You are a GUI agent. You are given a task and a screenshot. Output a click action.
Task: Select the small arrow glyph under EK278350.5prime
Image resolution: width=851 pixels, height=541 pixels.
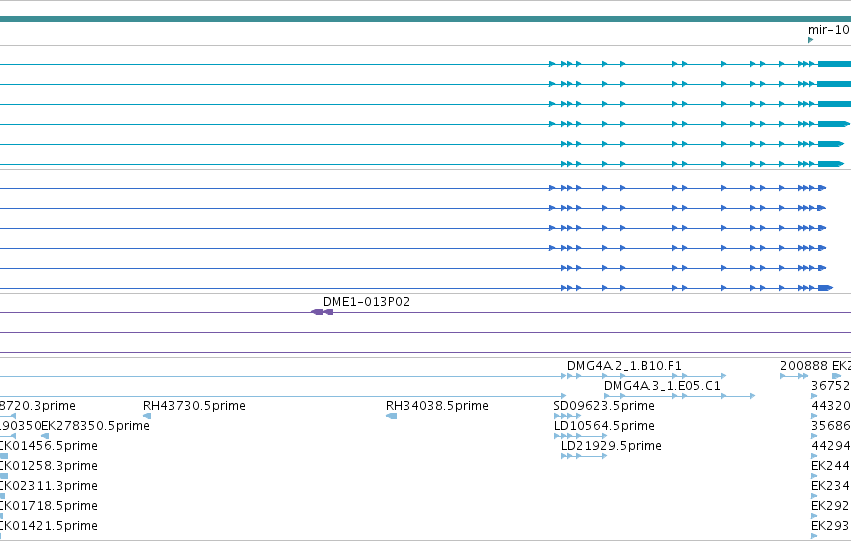click(45, 436)
